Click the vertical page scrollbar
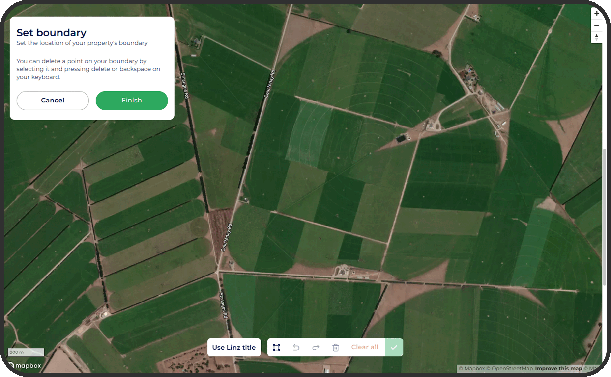The height and width of the screenshot is (377, 611). tap(605, 218)
